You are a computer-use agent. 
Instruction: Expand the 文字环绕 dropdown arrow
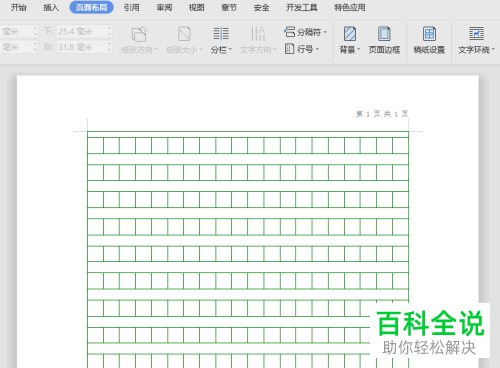[493, 50]
